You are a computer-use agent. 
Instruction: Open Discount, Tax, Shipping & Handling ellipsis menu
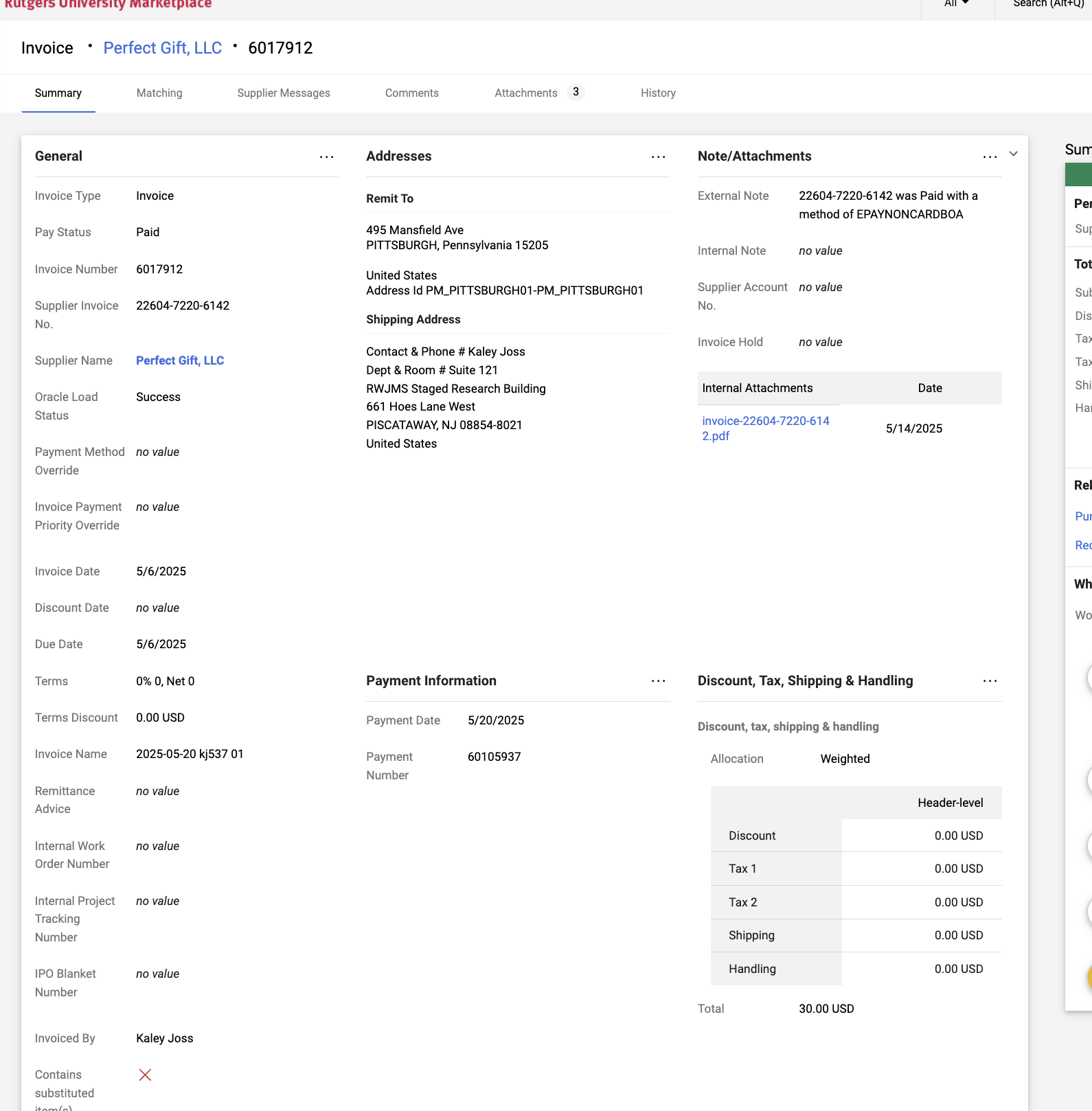(x=989, y=681)
